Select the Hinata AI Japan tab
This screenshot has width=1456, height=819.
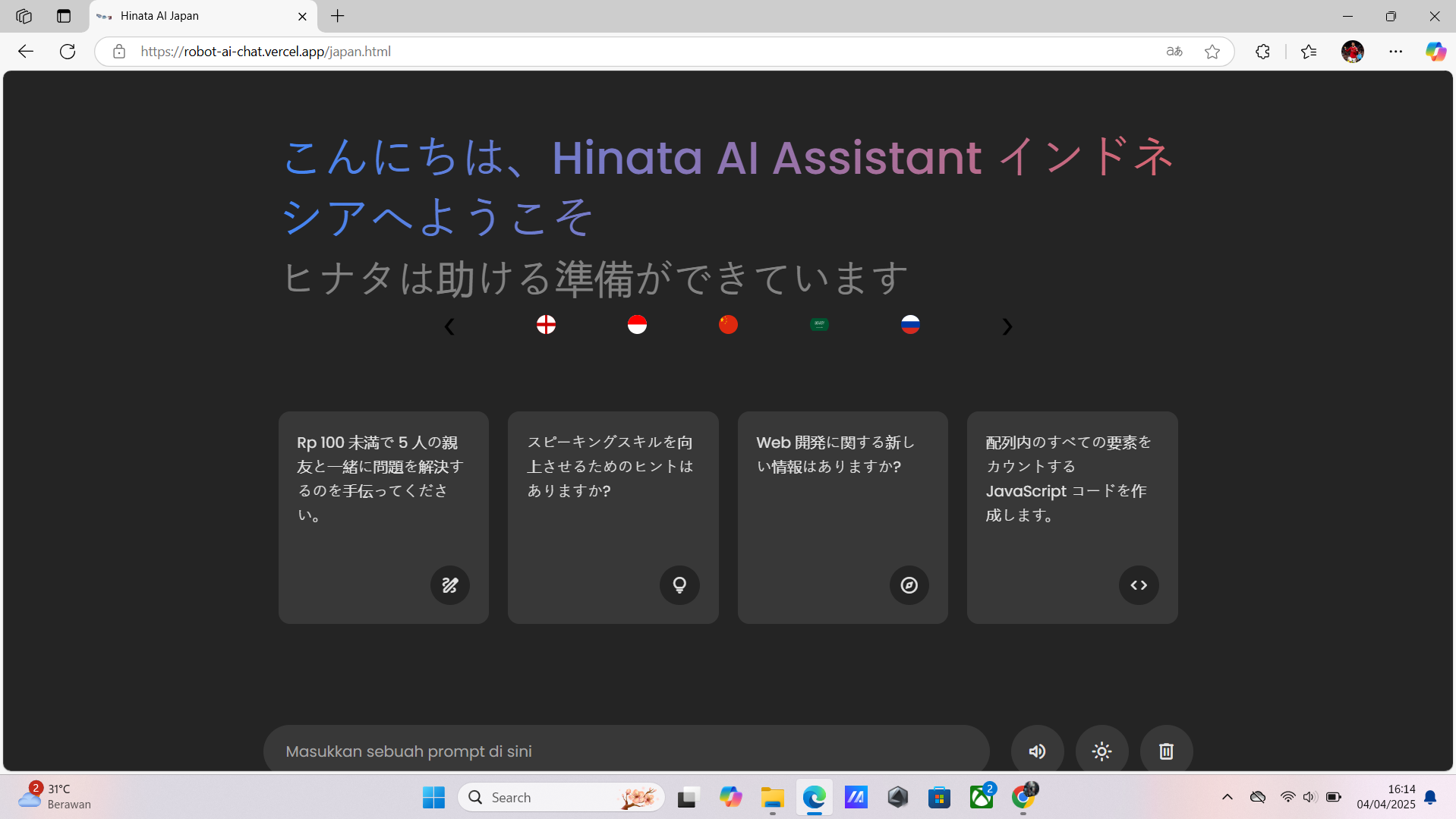click(x=203, y=16)
